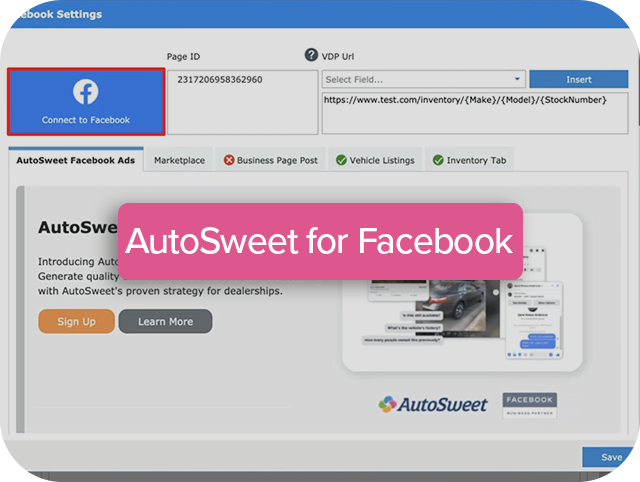Screen dimensions: 640x482
Task: Click the red X on Business Page Post
Action: pyautogui.click(x=229, y=160)
